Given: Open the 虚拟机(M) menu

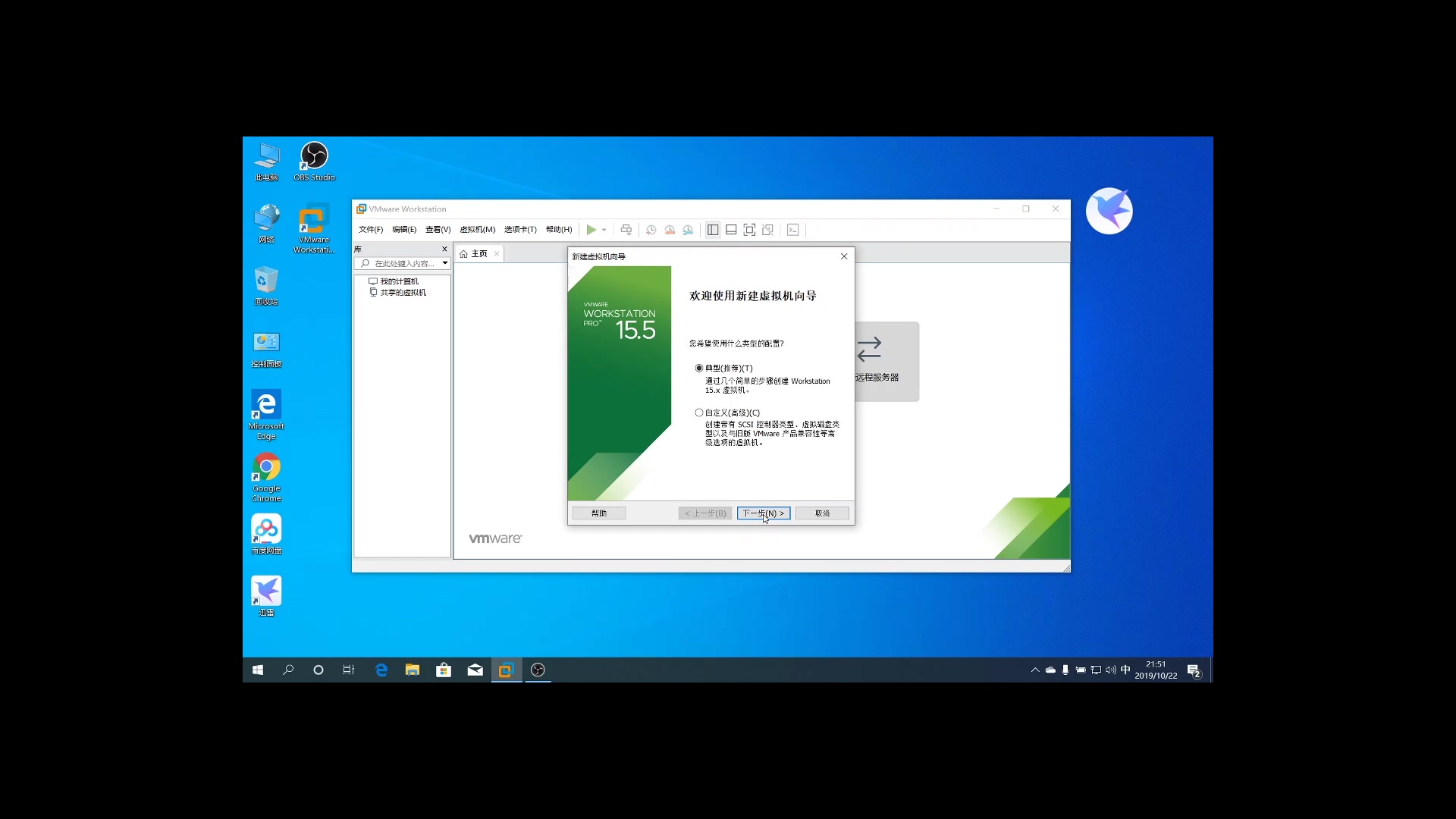Looking at the screenshot, I should (477, 230).
